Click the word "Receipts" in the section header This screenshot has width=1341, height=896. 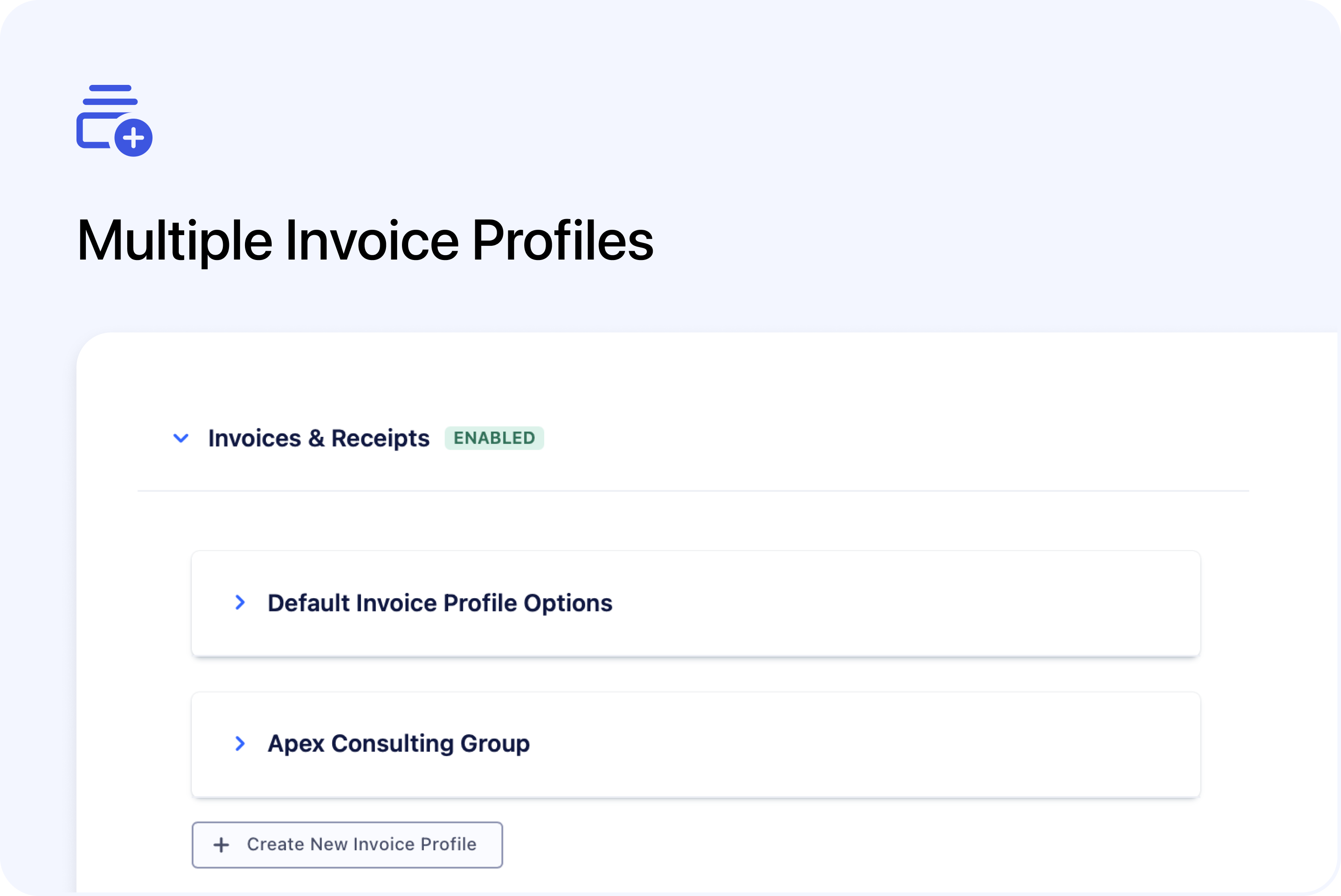click(x=380, y=438)
